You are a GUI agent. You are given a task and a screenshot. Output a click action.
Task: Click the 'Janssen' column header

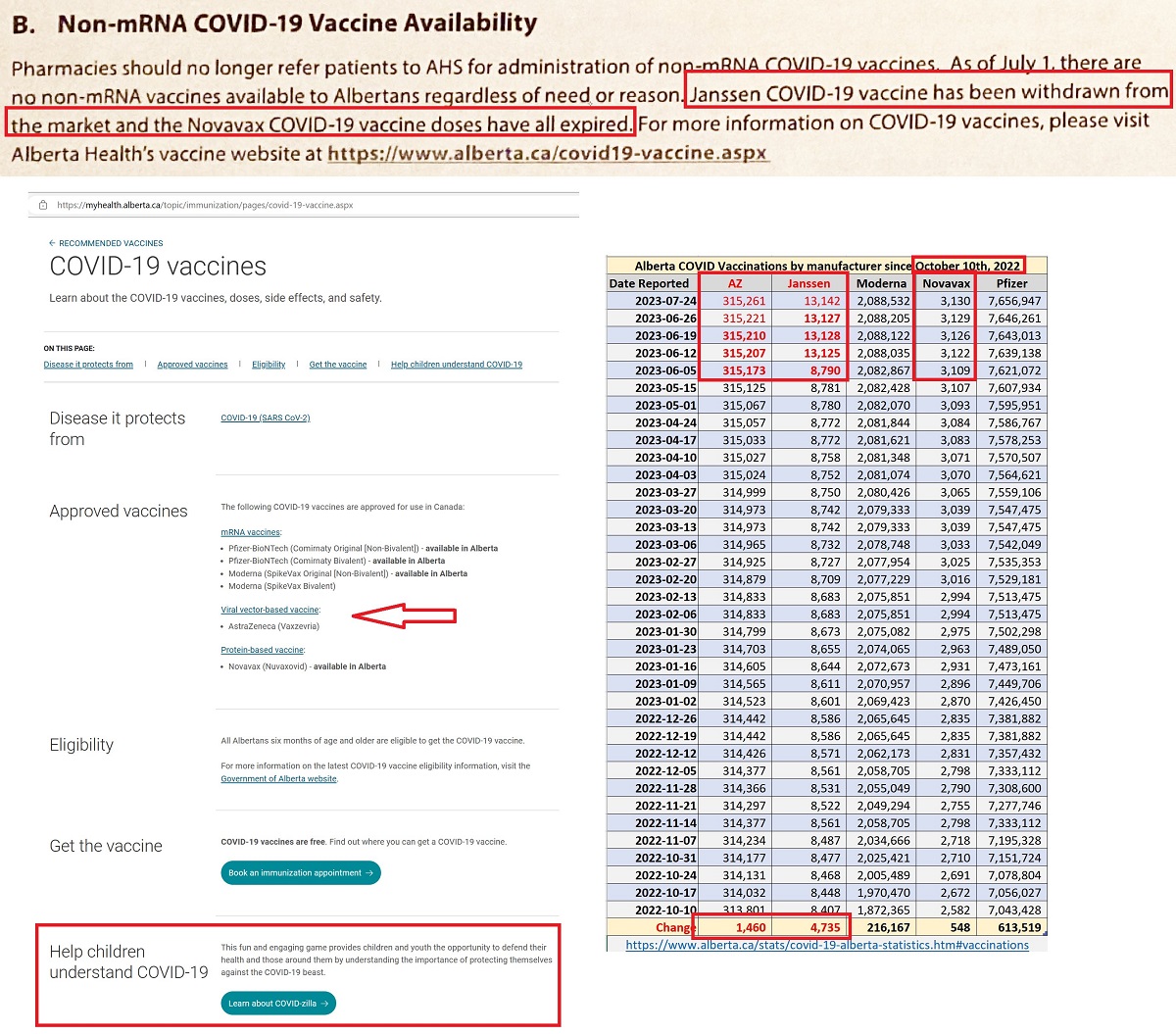(808, 283)
